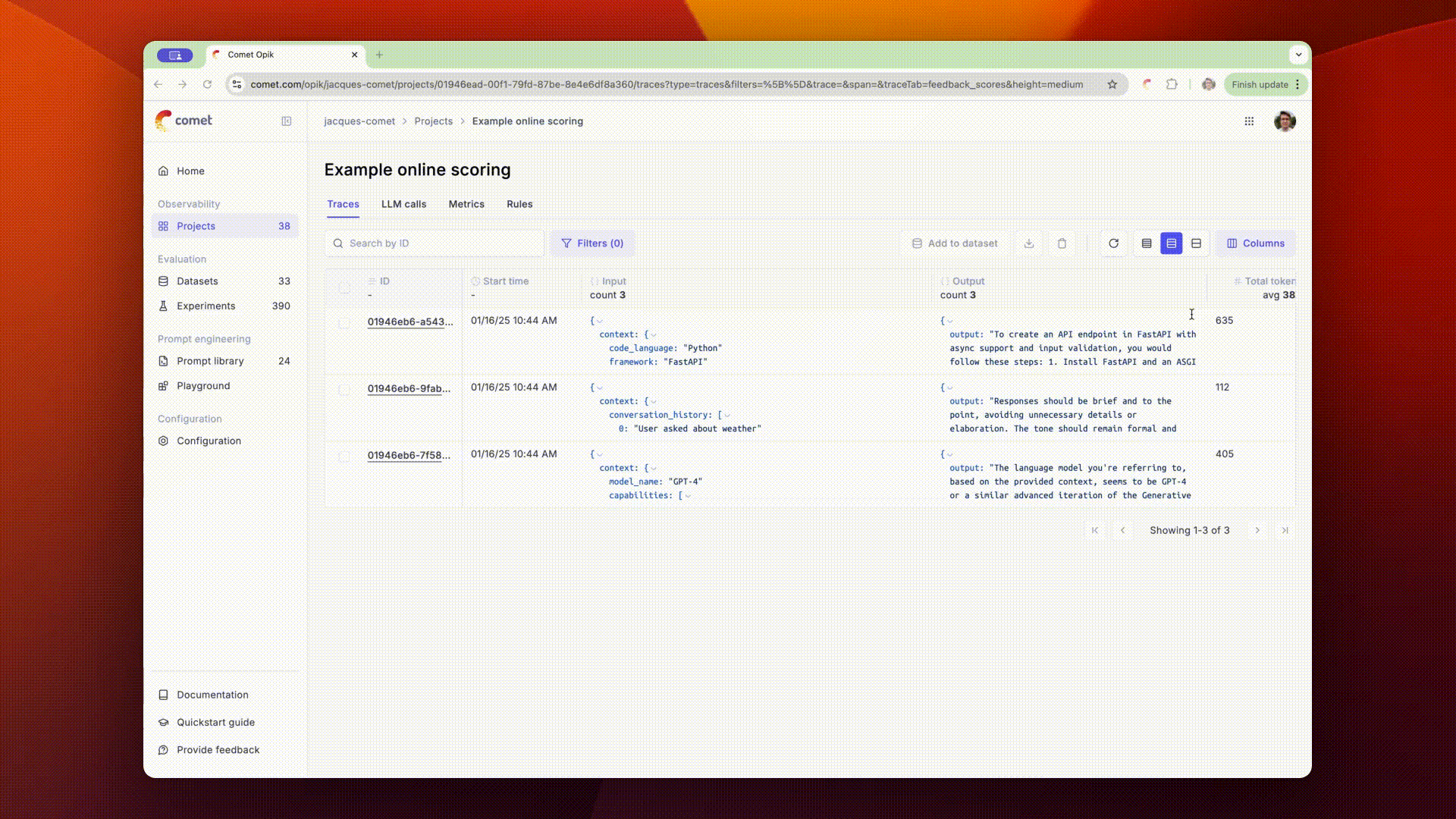Open the apps grid icon
This screenshot has width=1456, height=819.
click(x=1249, y=121)
